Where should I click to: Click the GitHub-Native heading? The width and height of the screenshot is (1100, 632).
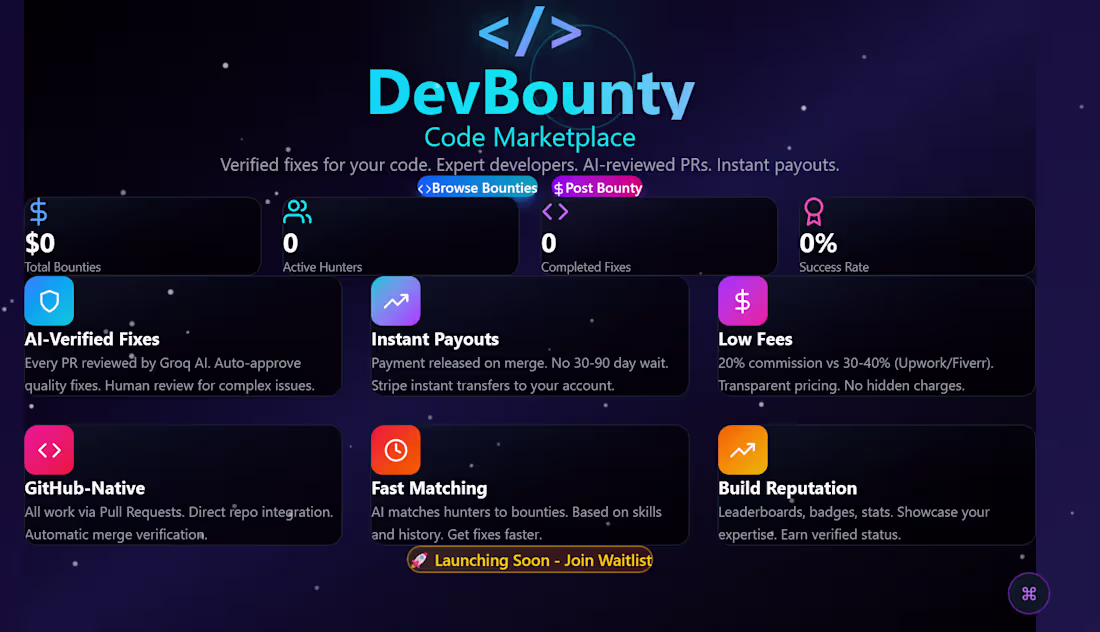(85, 488)
